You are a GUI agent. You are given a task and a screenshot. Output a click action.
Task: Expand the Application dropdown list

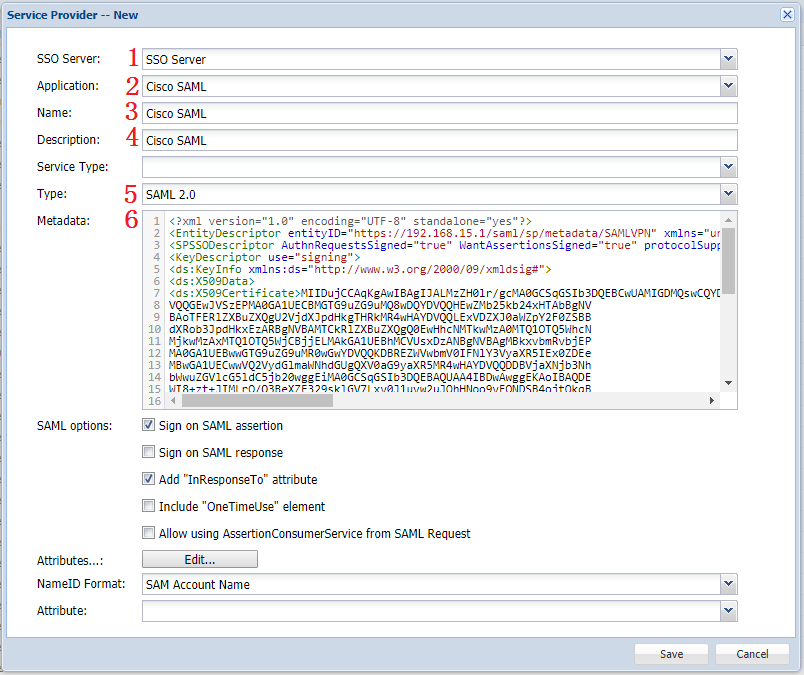tap(728, 86)
